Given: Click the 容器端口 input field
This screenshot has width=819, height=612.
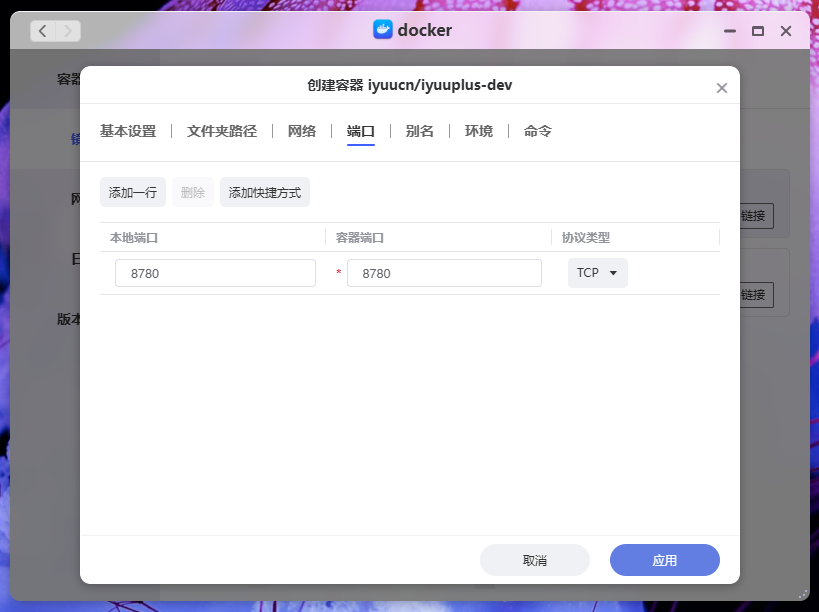Looking at the screenshot, I should pyautogui.click(x=444, y=273).
